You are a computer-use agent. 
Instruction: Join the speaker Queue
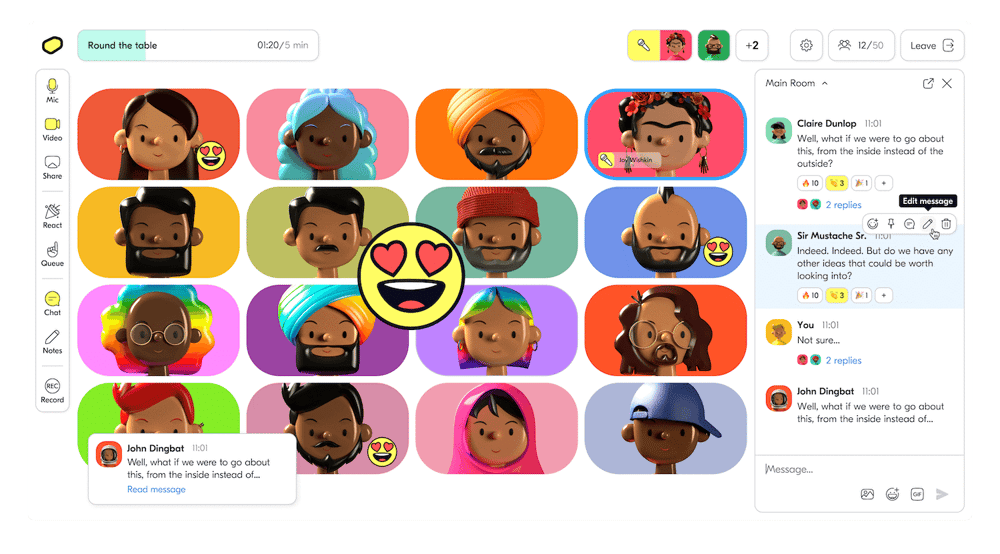52,254
